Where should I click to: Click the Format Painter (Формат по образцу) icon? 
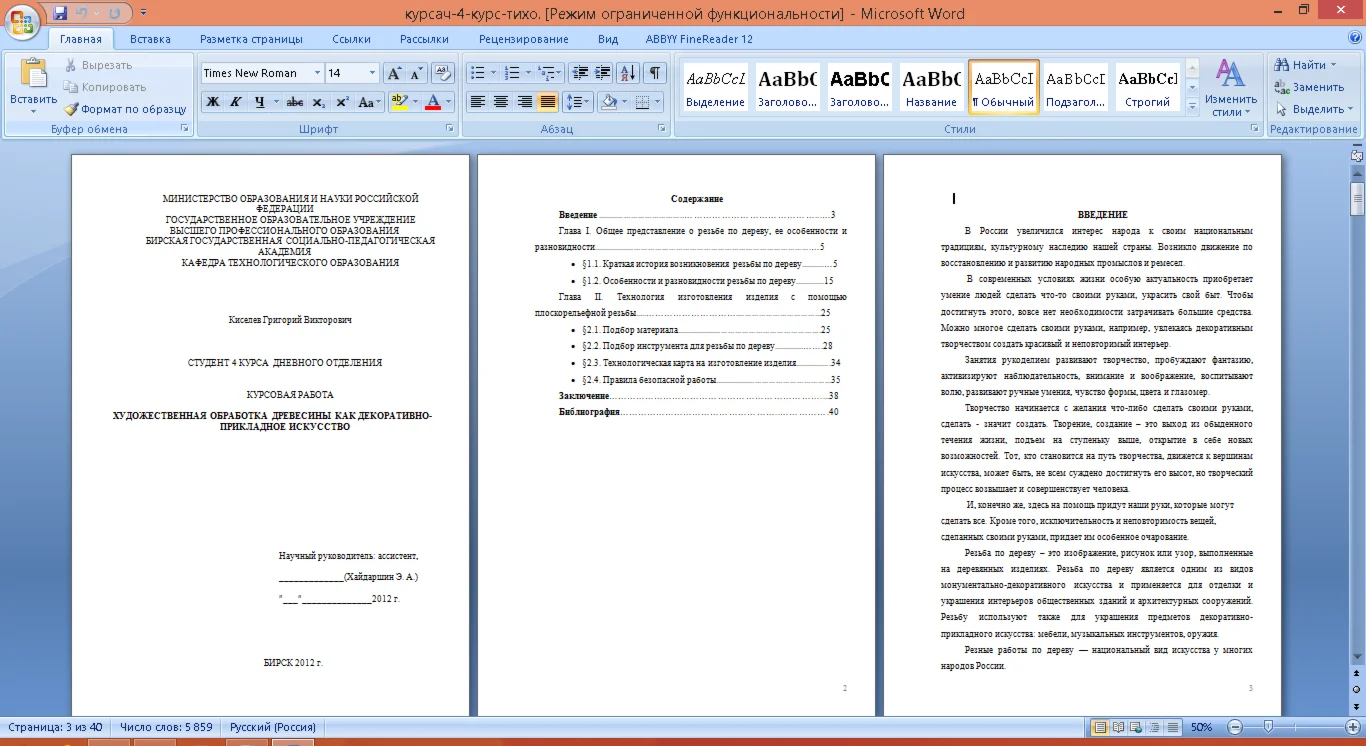coord(72,109)
